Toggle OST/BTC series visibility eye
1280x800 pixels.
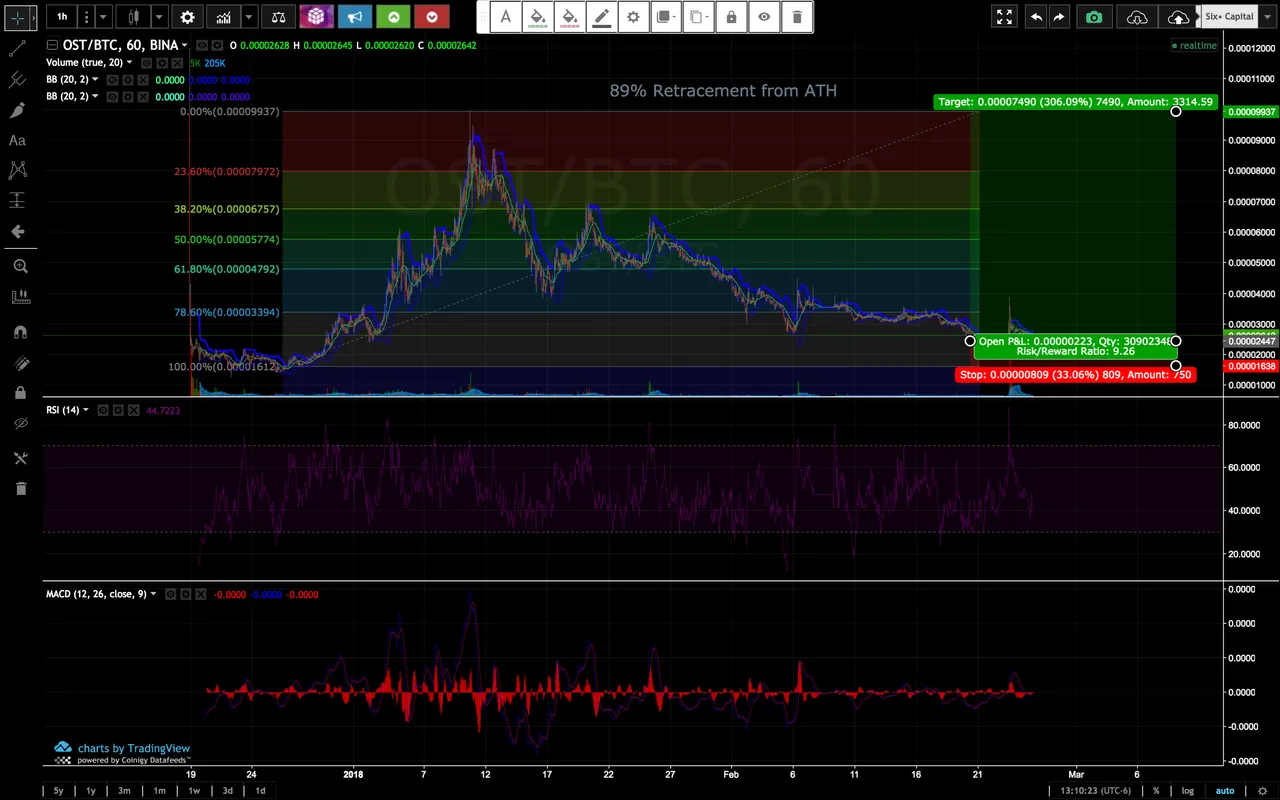pos(202,45)
